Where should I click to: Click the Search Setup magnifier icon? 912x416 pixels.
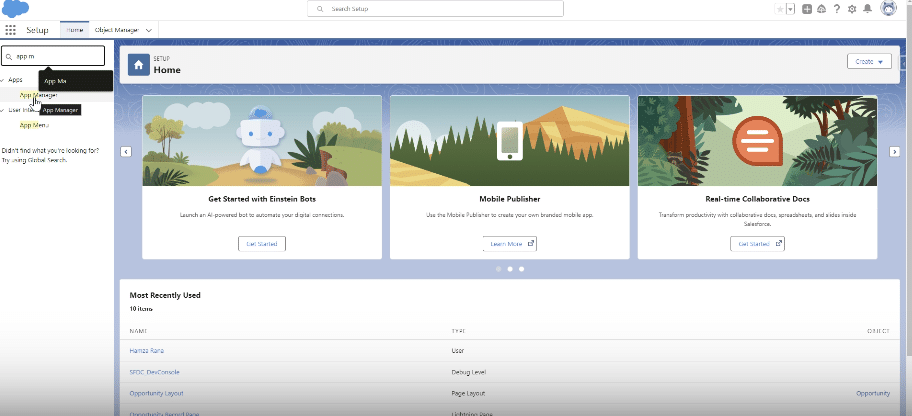pos(320,9)
